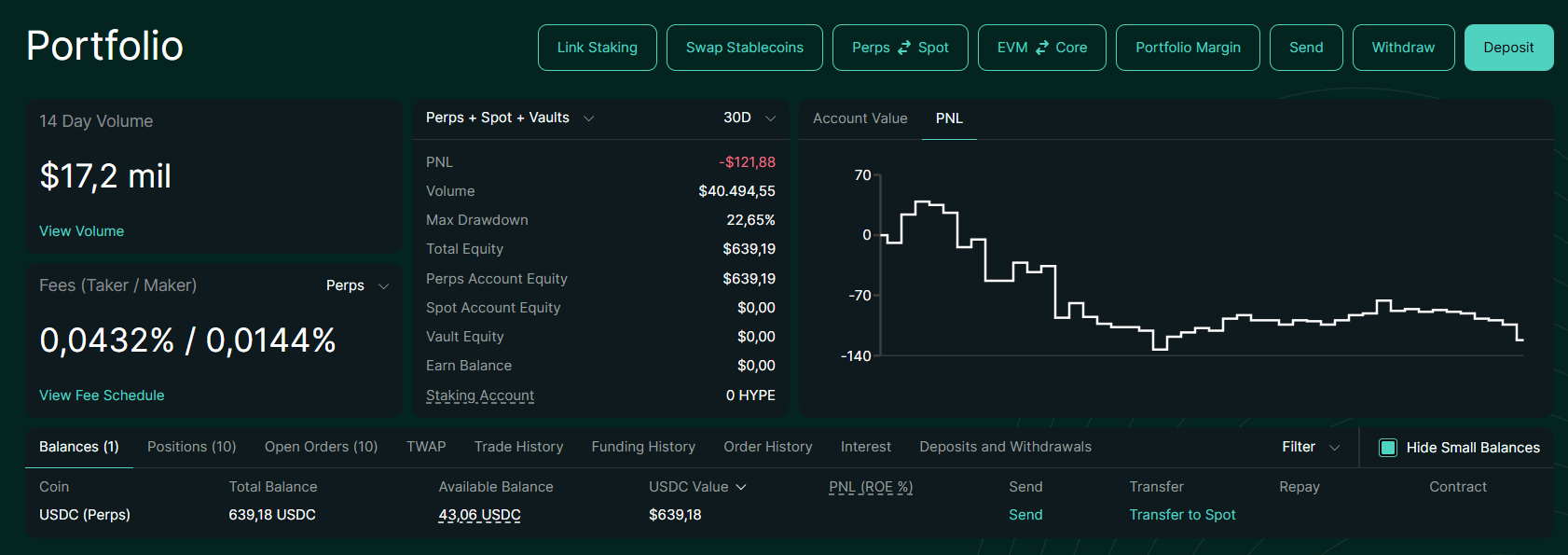The width and height of the screenshot is (1568, 555).
Task: Click the EVM to Core swap arrows icon
Action: [x=1041, y=48]
